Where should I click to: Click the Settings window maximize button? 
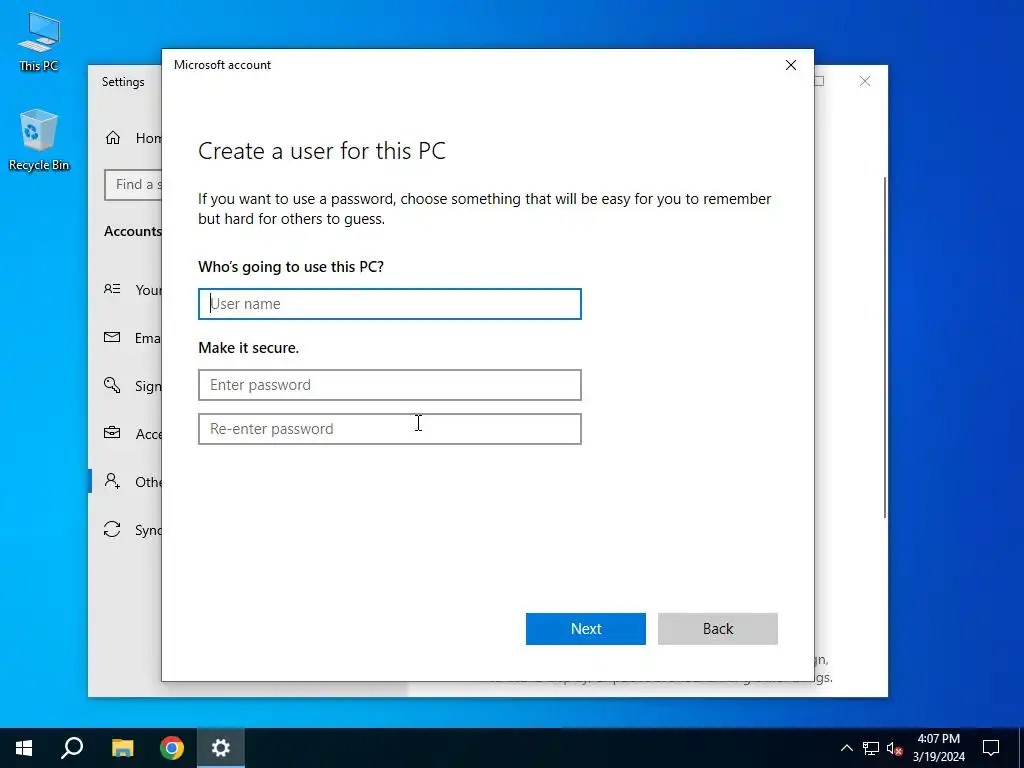[x=820, y=81]
